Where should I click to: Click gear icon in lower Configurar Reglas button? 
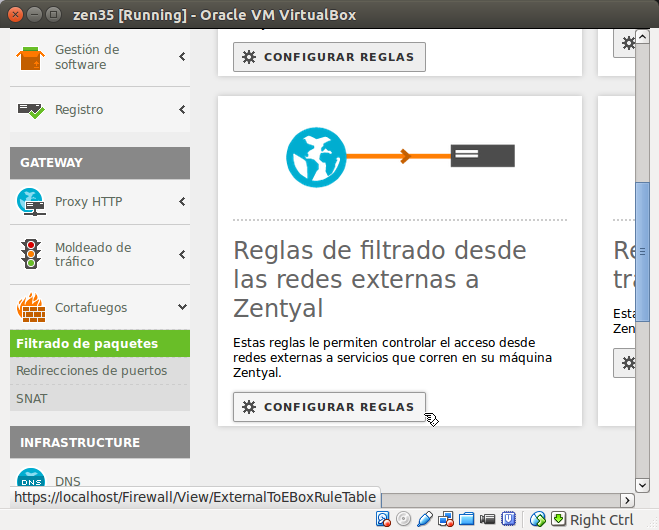(x=249, y=407)
